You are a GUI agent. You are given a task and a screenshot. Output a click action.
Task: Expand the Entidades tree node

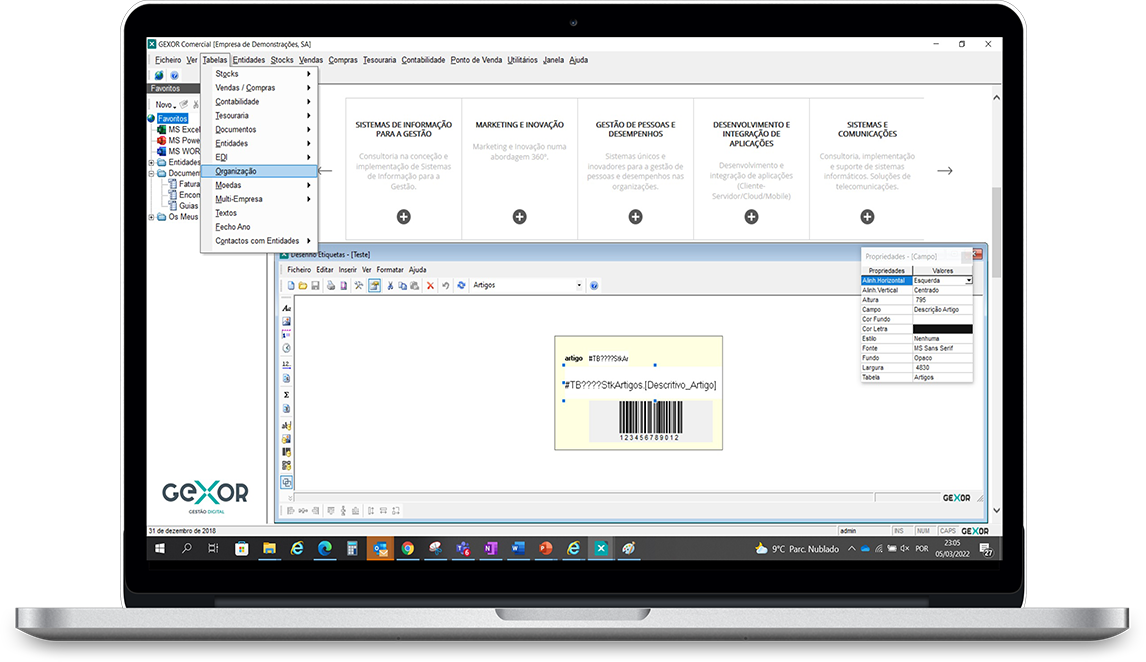(x=151, y=162)
